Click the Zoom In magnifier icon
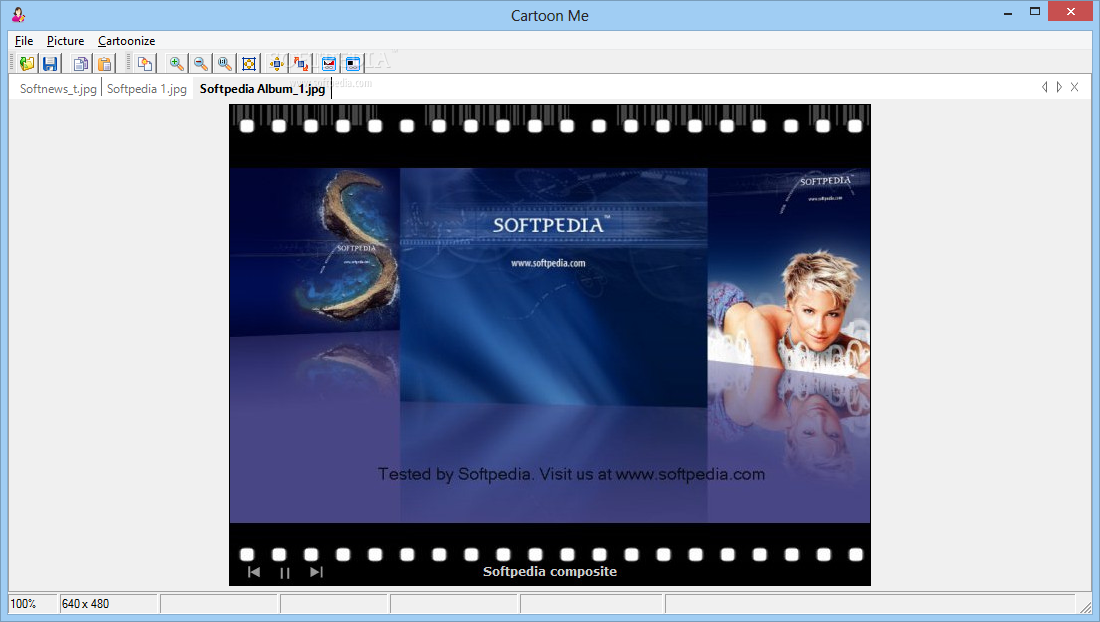 click(177, 64)
